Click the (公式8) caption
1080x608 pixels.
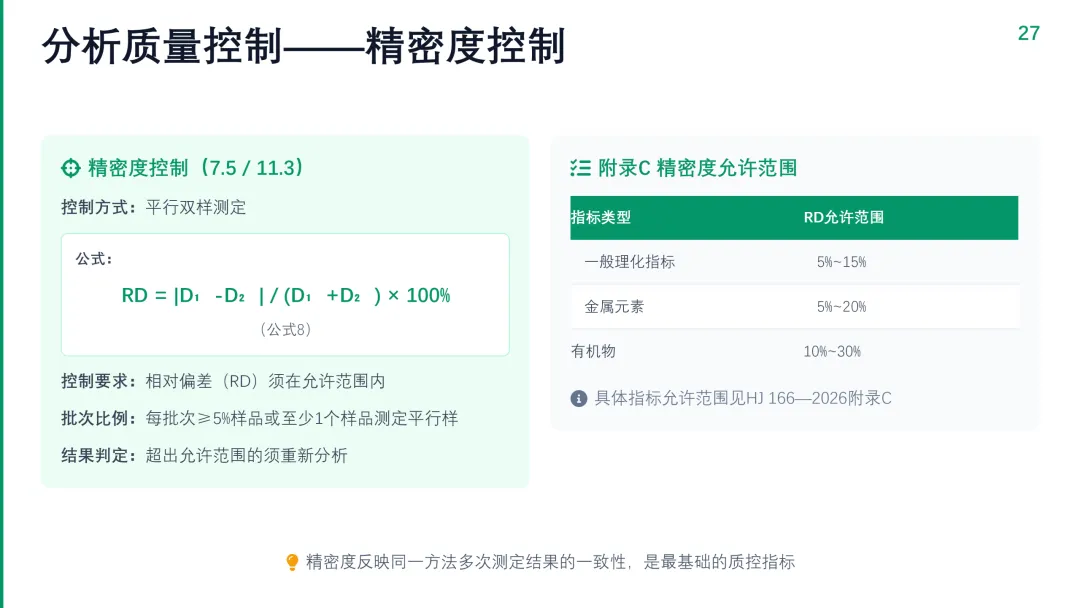pos(286,330)
